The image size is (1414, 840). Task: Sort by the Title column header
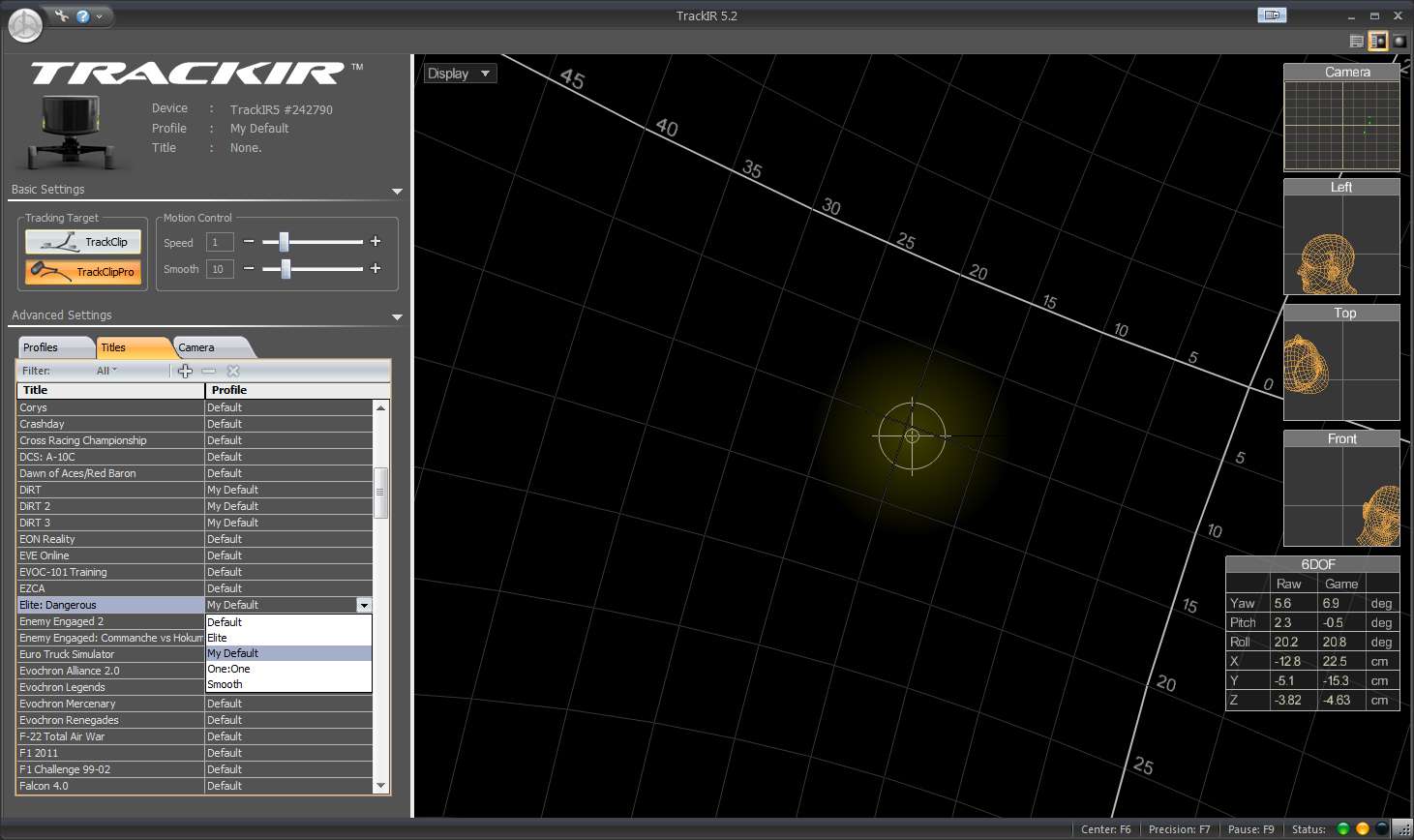click(110, 390)
